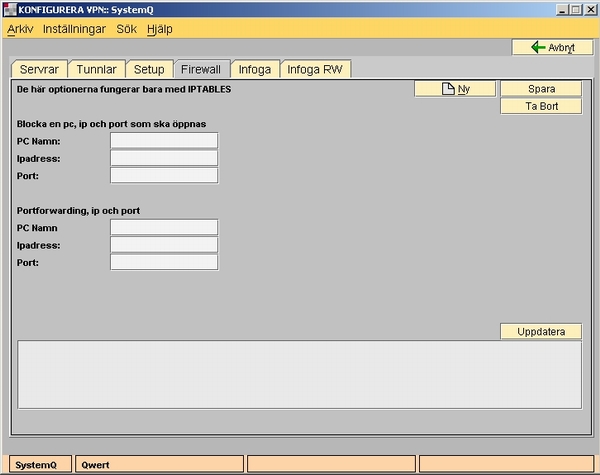Click the Avbryt button with green arrow

pyautogui.click(x=544, y=47)
